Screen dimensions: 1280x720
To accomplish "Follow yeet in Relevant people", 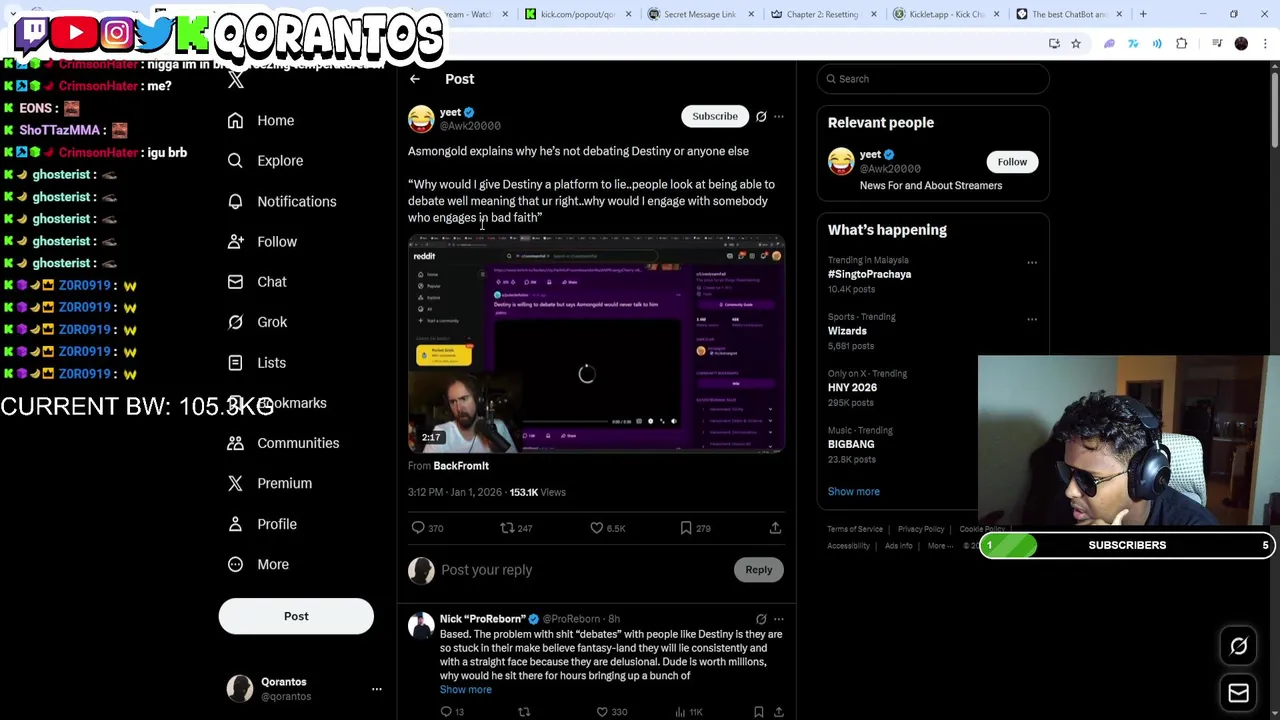I will click(1012, 162).
